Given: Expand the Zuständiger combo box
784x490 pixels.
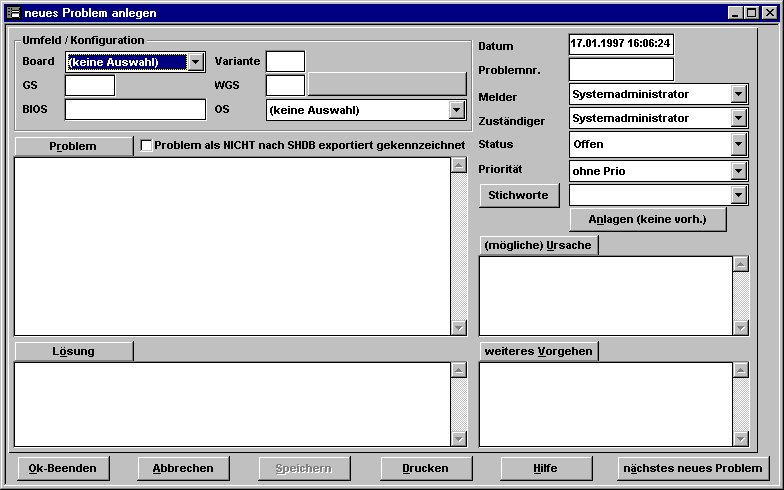Looking at the screenshot, I should pos(739,118).
